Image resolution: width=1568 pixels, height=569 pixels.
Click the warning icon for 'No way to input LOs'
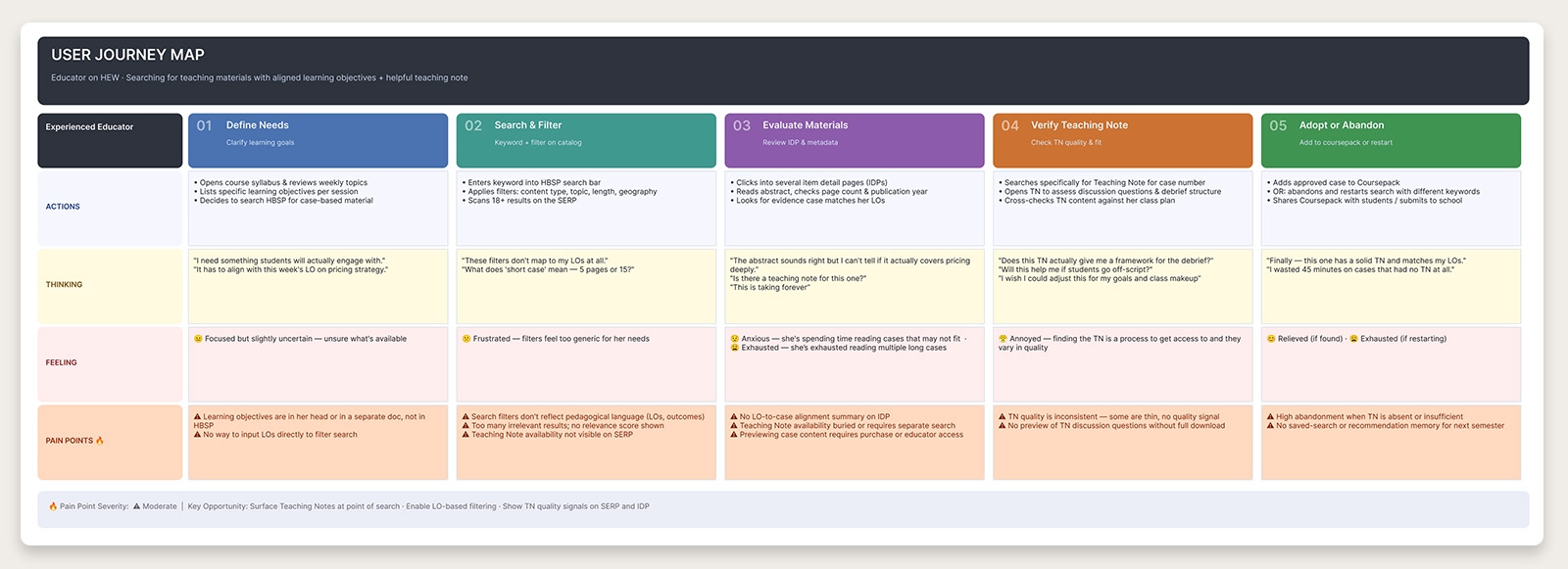click(x=198, y=435)
